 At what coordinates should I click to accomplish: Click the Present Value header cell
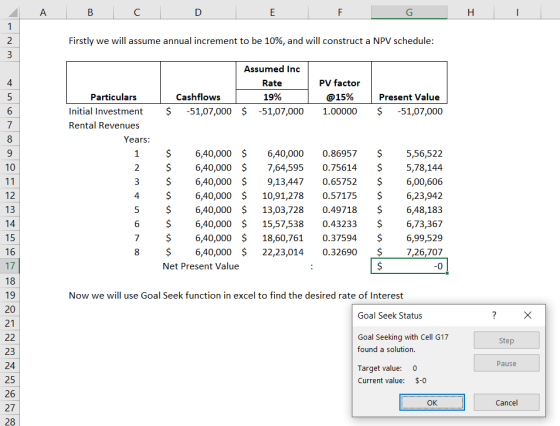[x=409, y=97]
